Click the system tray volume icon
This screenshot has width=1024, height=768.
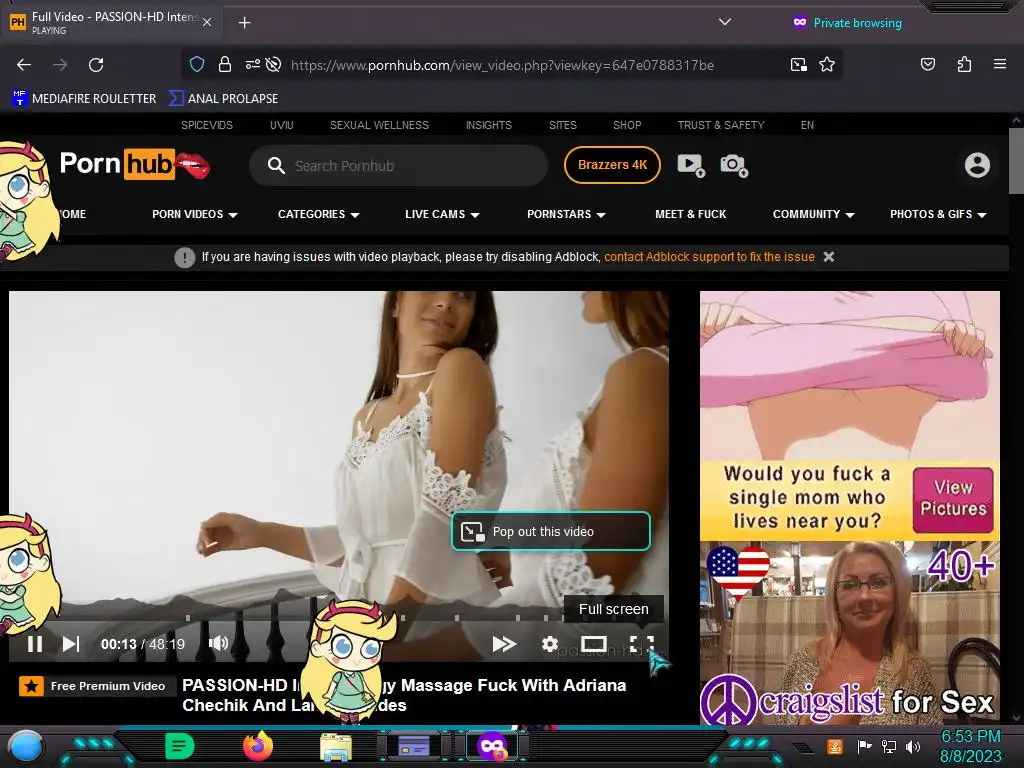[912, 746]
